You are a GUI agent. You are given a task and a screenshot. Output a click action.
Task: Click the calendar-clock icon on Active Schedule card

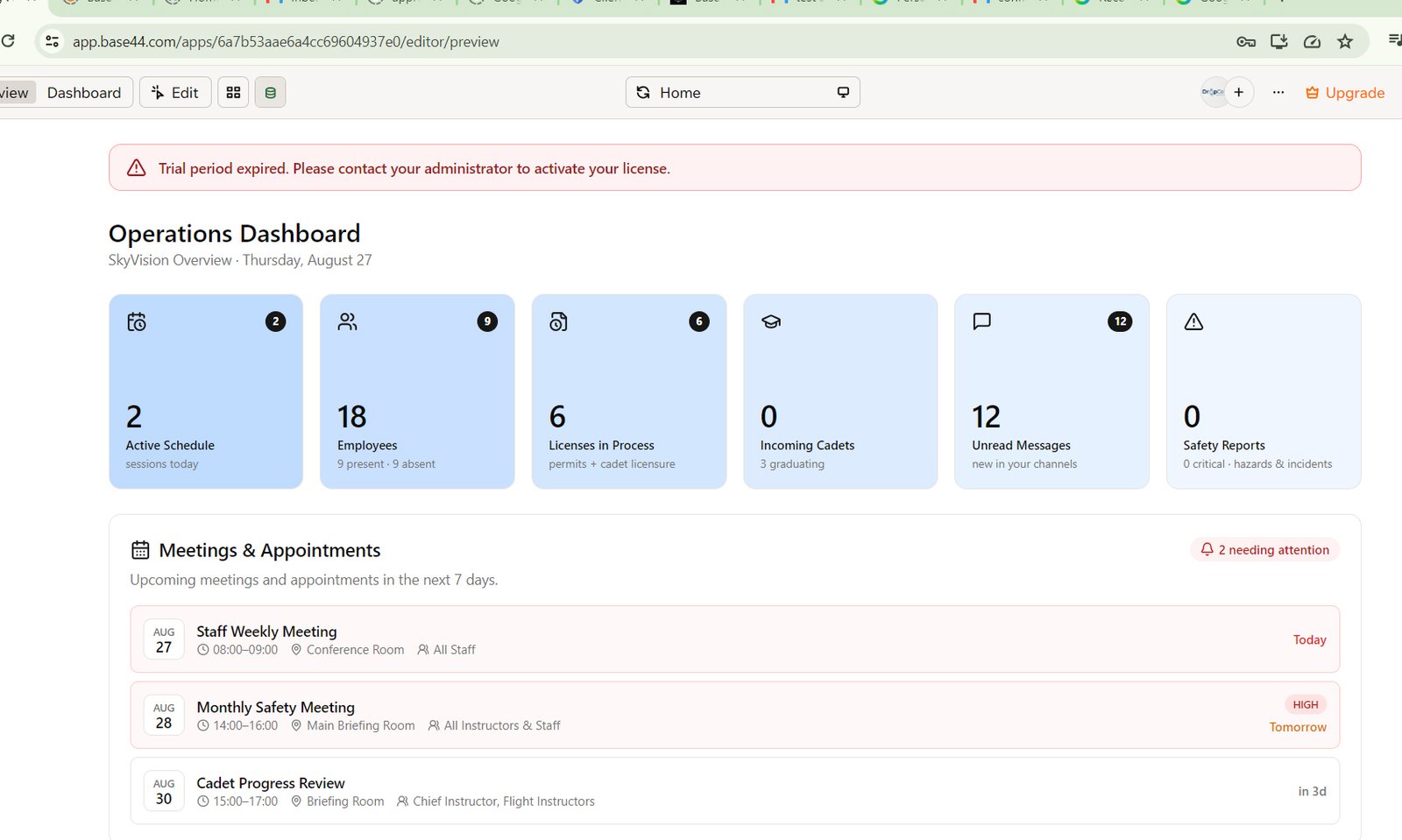(137, 321)
